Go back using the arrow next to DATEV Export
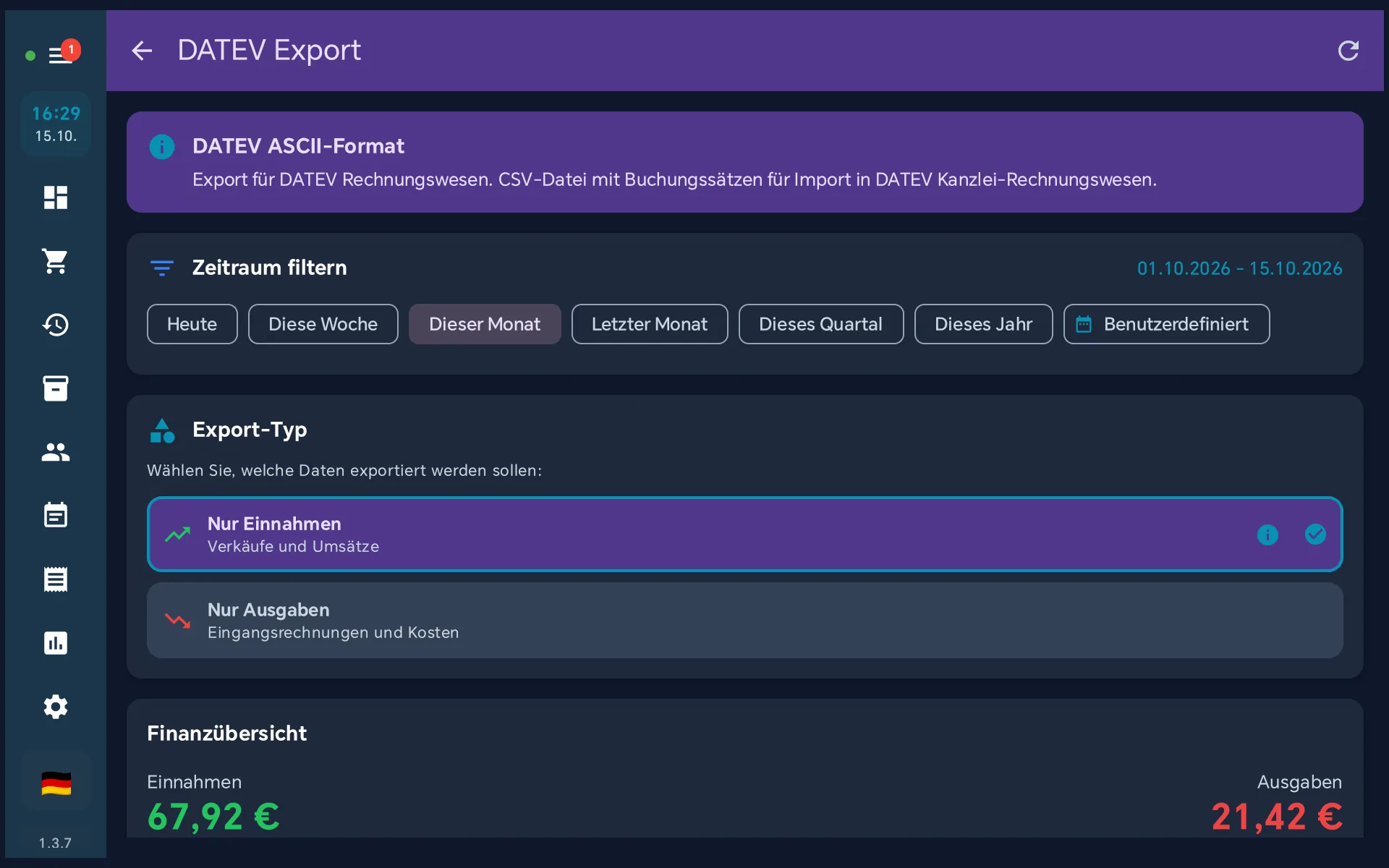 (x=142, y=51)
